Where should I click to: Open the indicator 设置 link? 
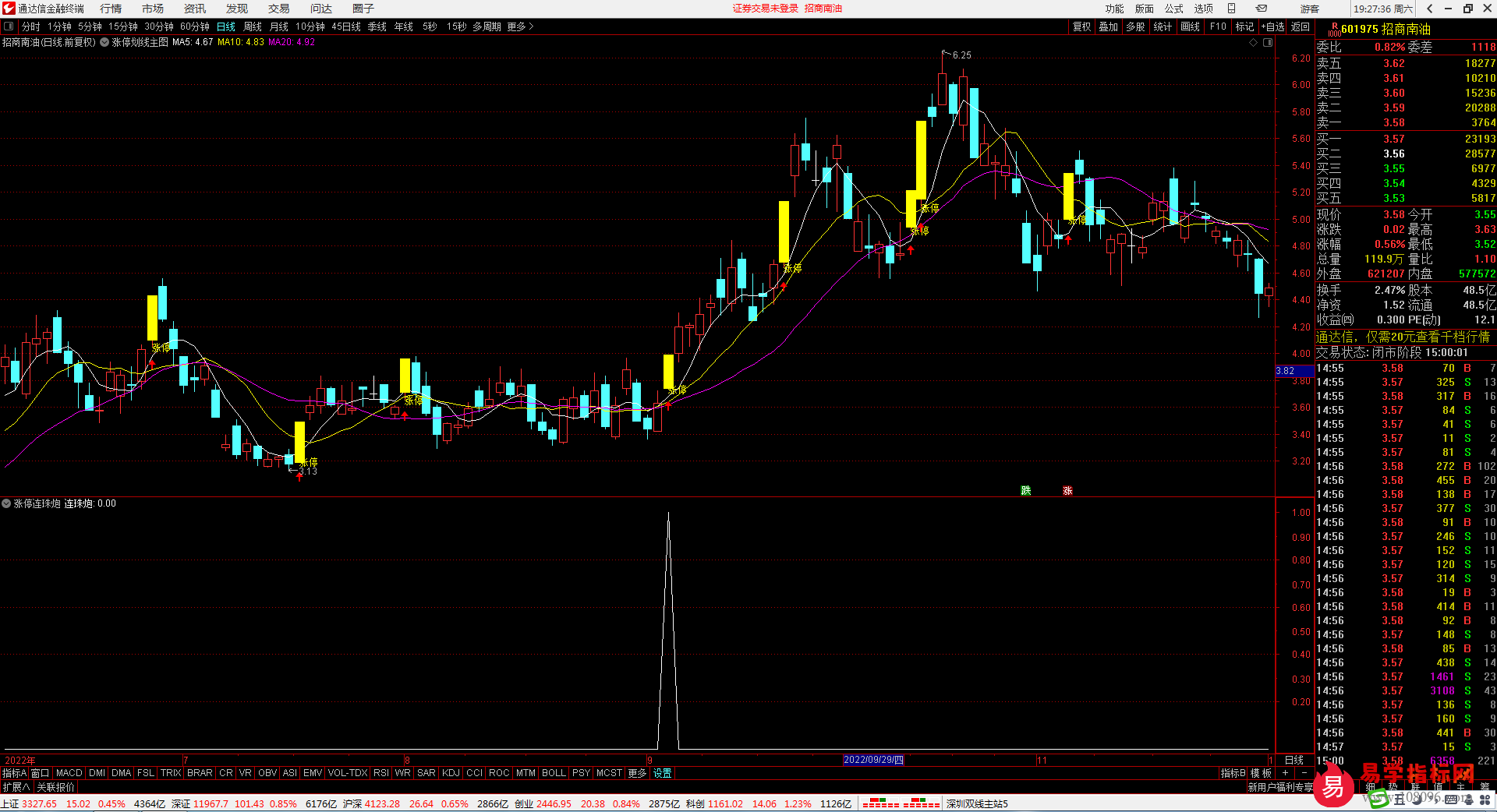click(x=663, y=773)
